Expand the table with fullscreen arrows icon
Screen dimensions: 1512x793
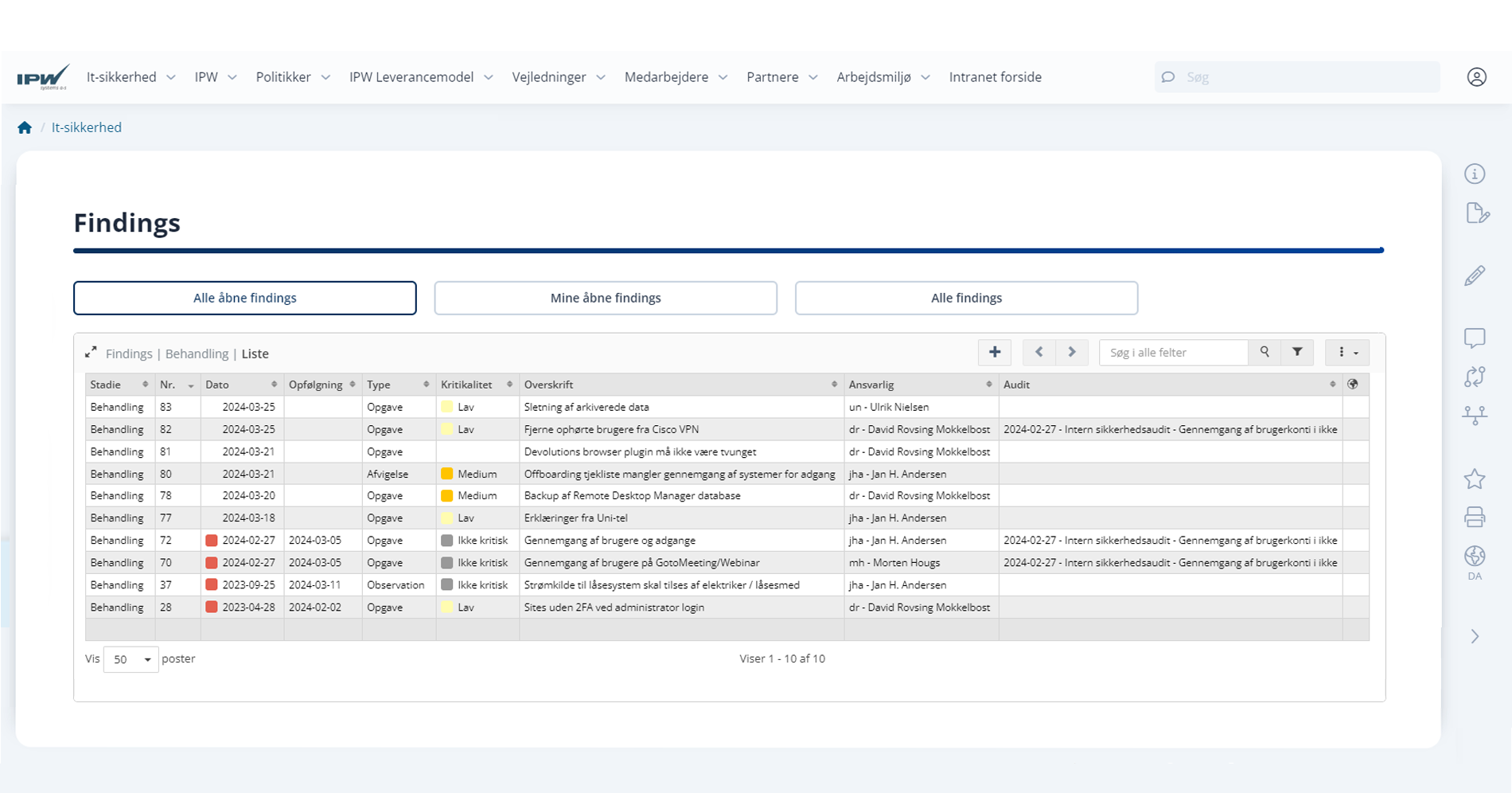point(91,352)
